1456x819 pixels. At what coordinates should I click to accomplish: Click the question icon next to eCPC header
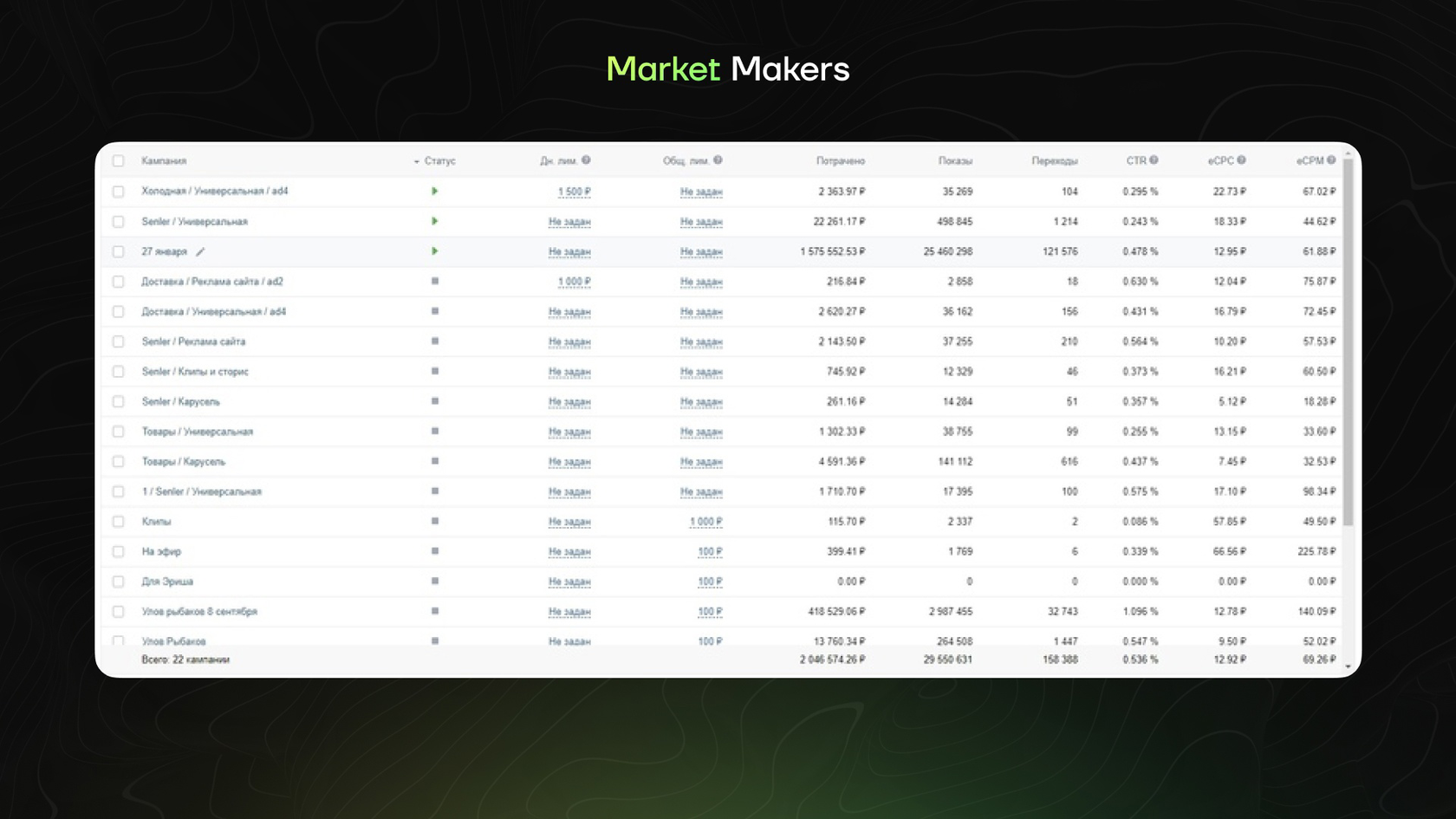(1242, 160)
